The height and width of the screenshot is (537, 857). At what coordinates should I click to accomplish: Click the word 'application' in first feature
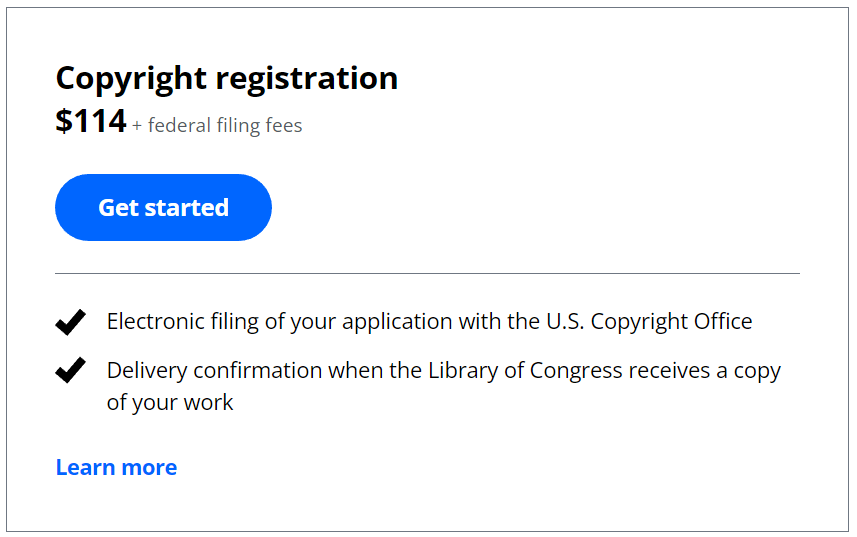click(397, 322)
